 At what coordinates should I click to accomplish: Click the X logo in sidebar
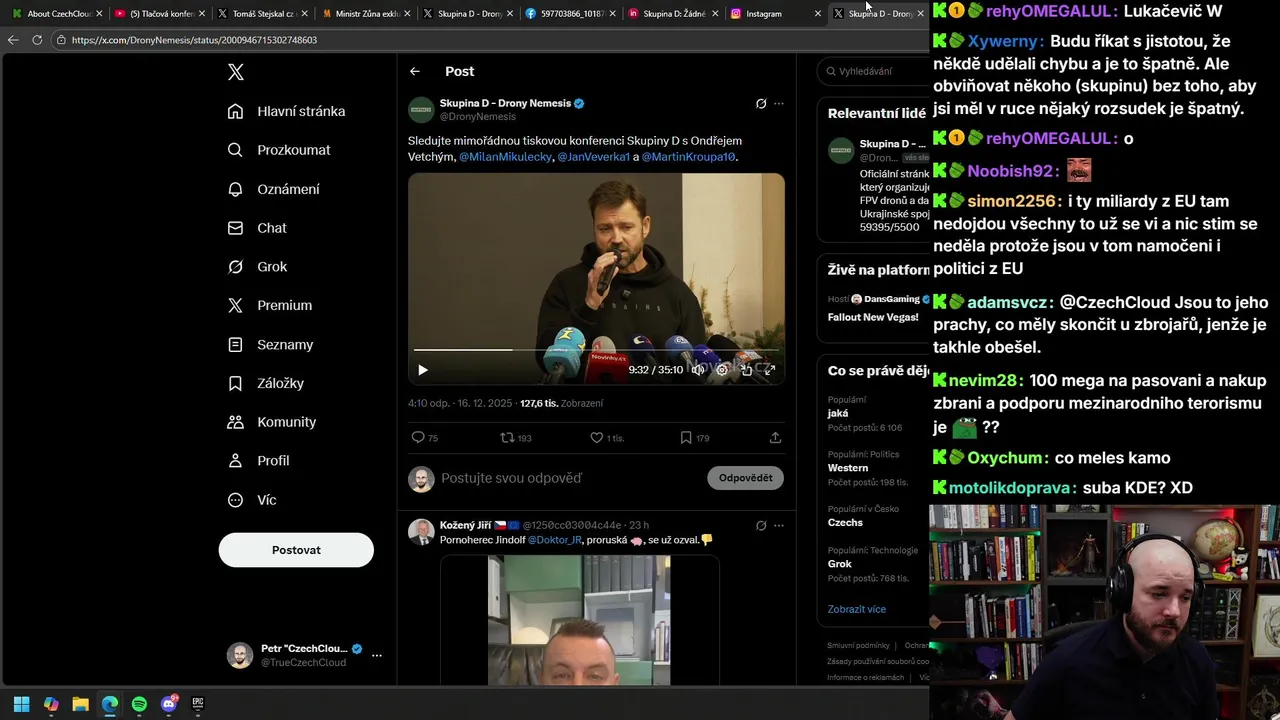pyautogui.click(x=235, y=72)
